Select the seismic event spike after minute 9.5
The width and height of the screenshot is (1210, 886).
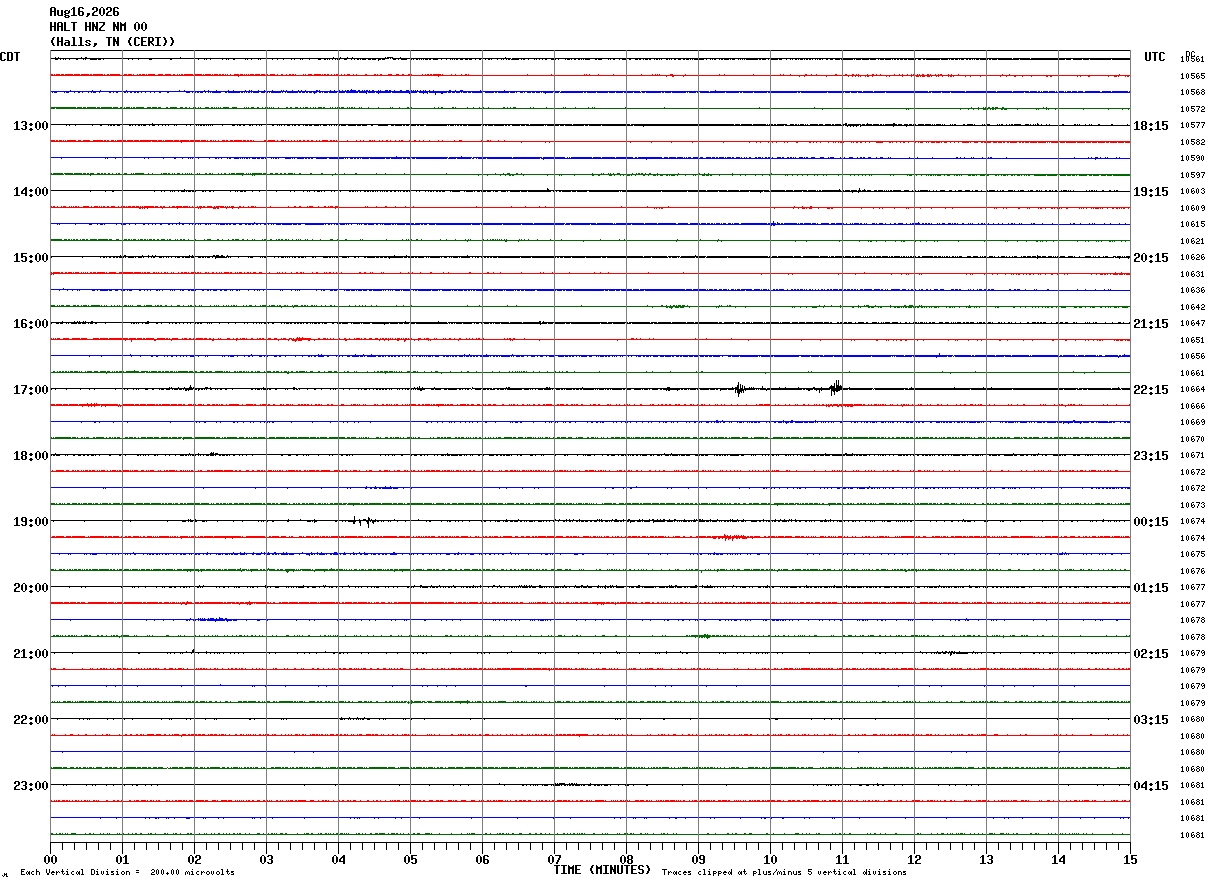pyautogui.click(x=740, y=389)
